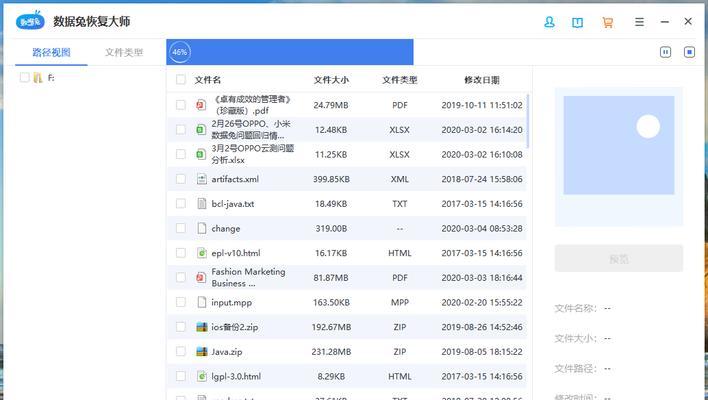The width and height of the screenshot is (708, 400).
Task: Select the input.mpp file name
Action: (231, 302)
